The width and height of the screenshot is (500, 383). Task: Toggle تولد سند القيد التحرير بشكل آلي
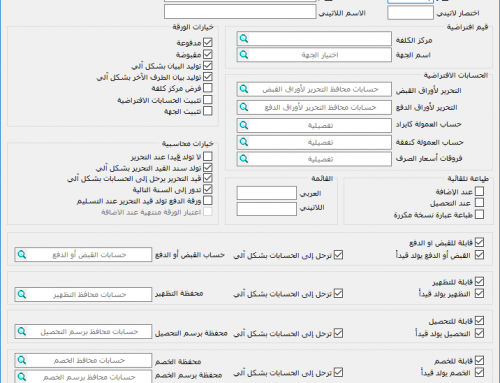tap(208, 167)
